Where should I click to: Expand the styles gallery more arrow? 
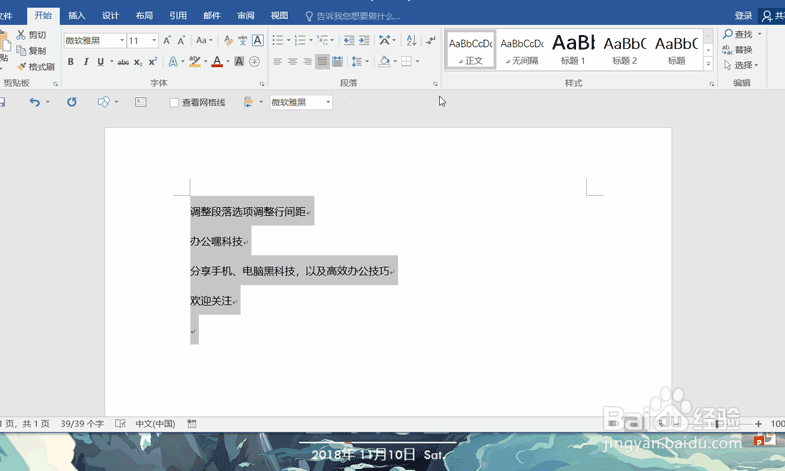[x=708, y=64]
